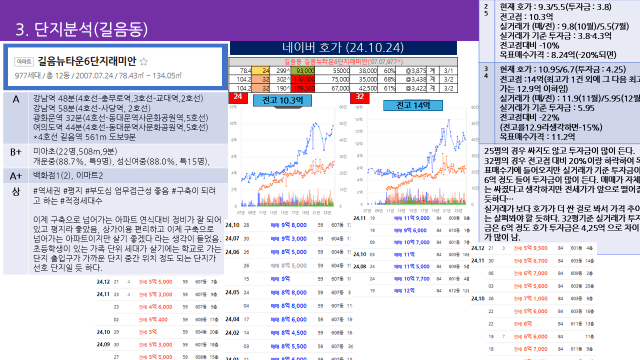Click the line 현재 호가 : 9.3/5.5(투자금 : 3.8)
640x360 pixels.
[556, 7]
